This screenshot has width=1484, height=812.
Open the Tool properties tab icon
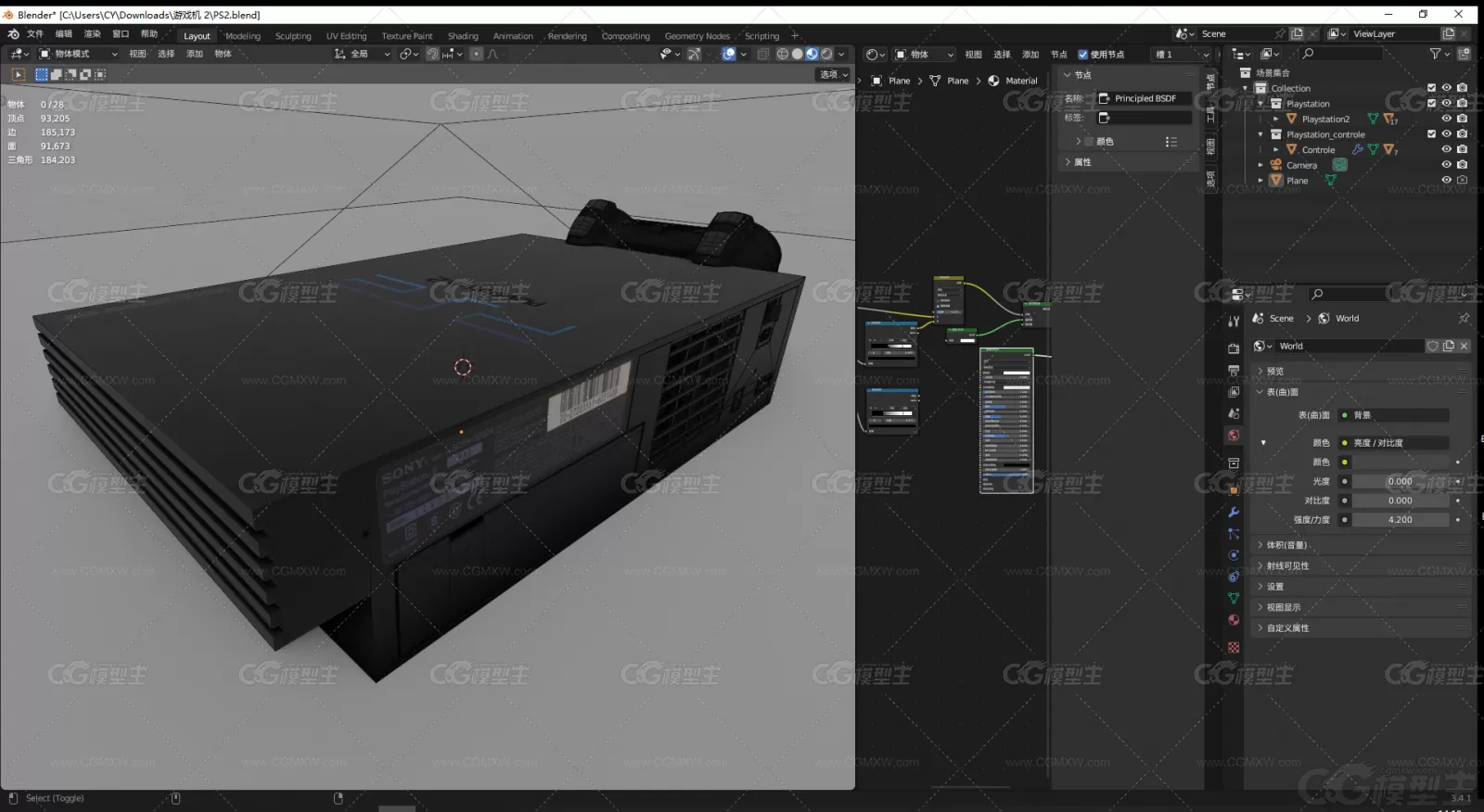click(1234, 322)
